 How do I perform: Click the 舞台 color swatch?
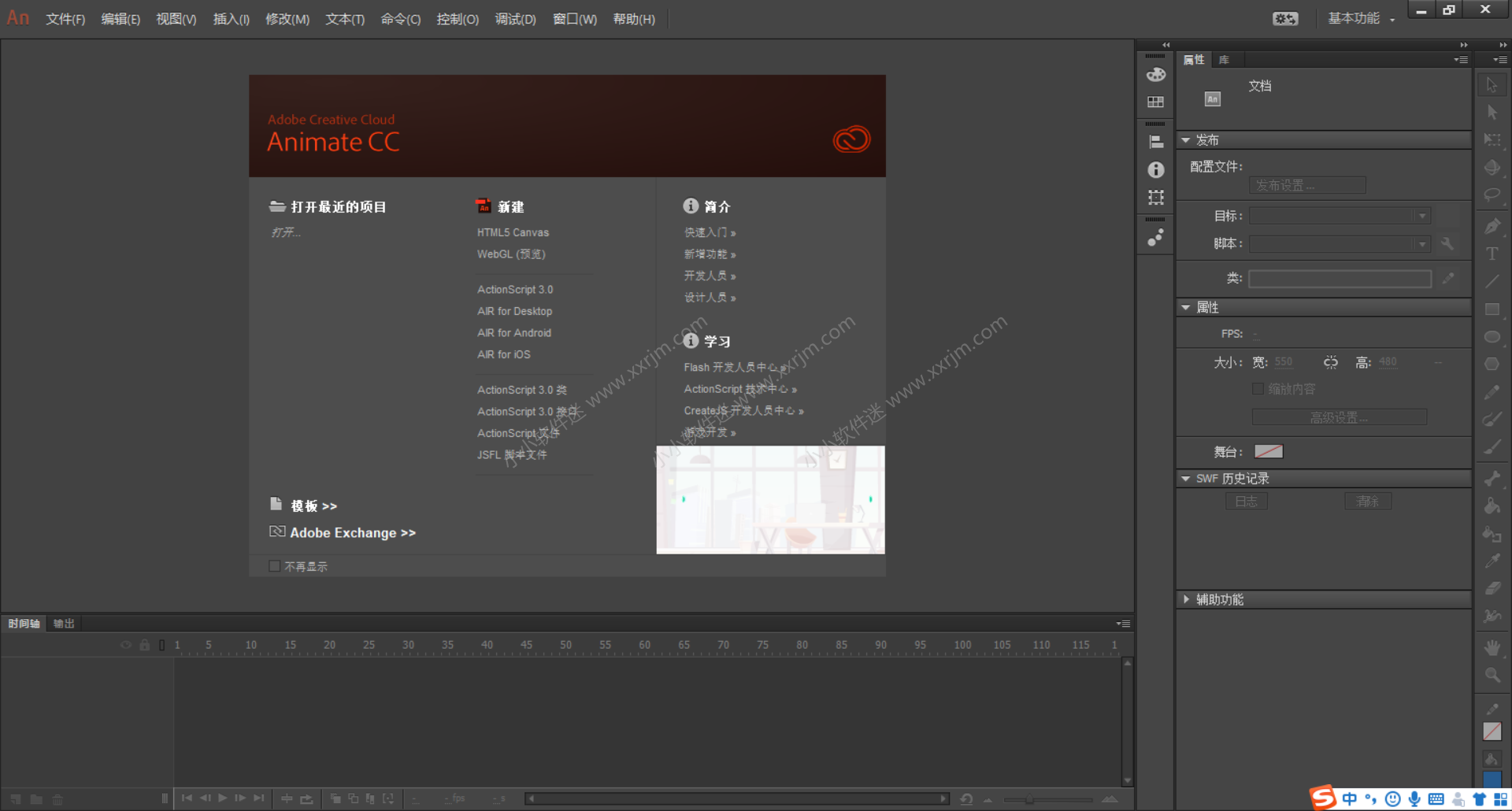click(x=1268, y=451)
